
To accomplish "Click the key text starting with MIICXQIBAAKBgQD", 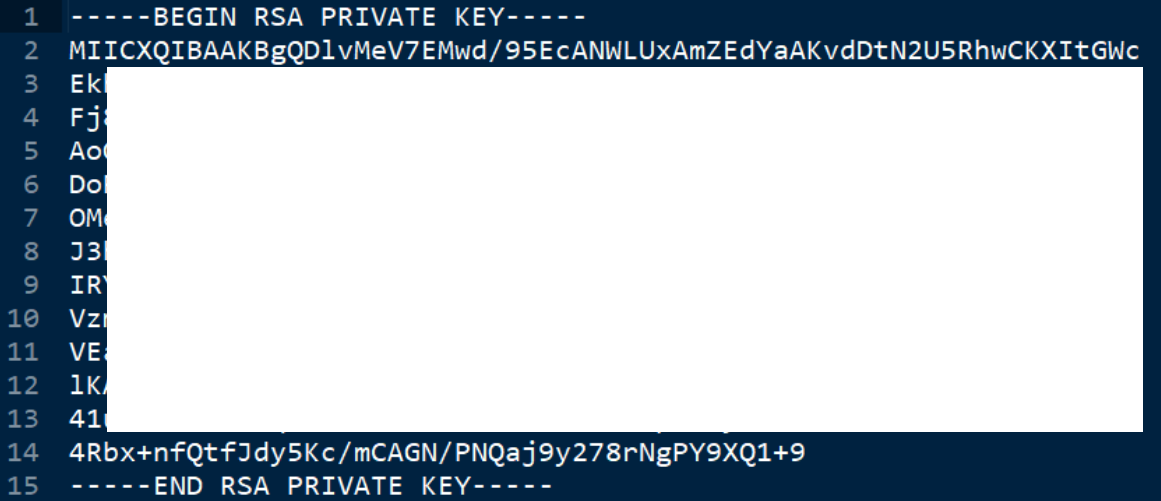I will (604, 51).
